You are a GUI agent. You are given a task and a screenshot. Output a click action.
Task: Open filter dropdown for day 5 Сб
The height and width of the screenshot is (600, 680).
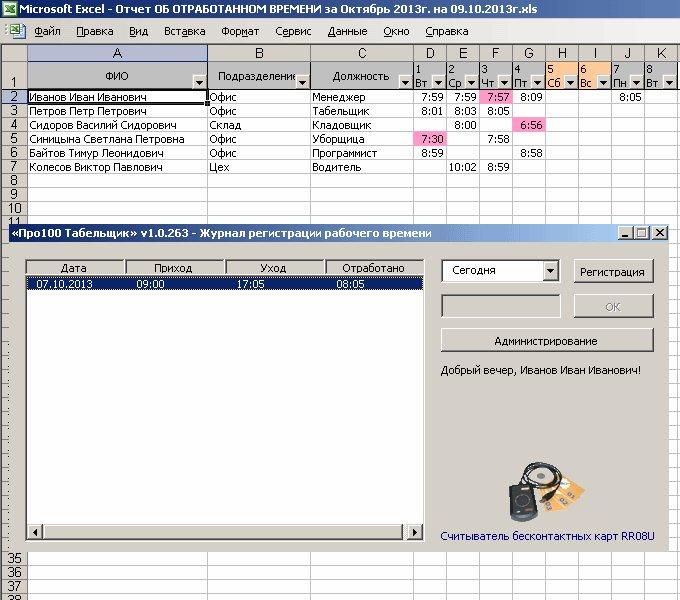coord(571,82)
